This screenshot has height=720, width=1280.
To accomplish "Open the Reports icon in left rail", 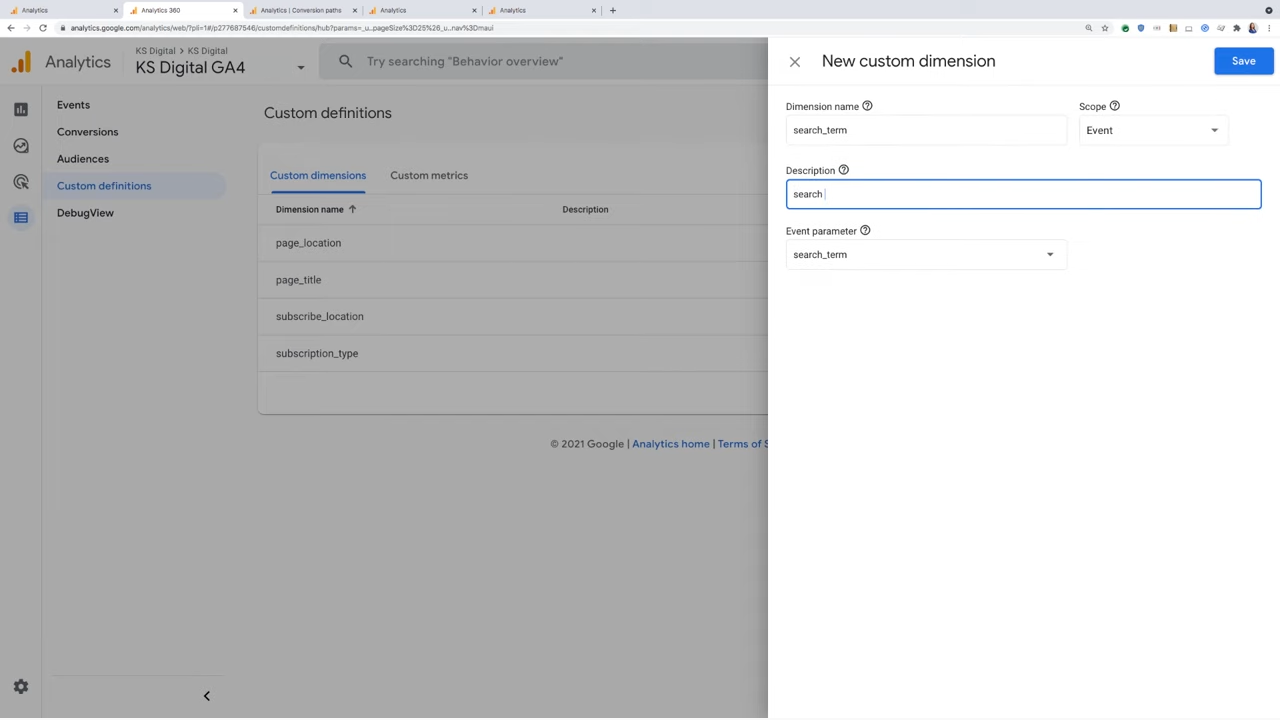I will coord(21,110).
